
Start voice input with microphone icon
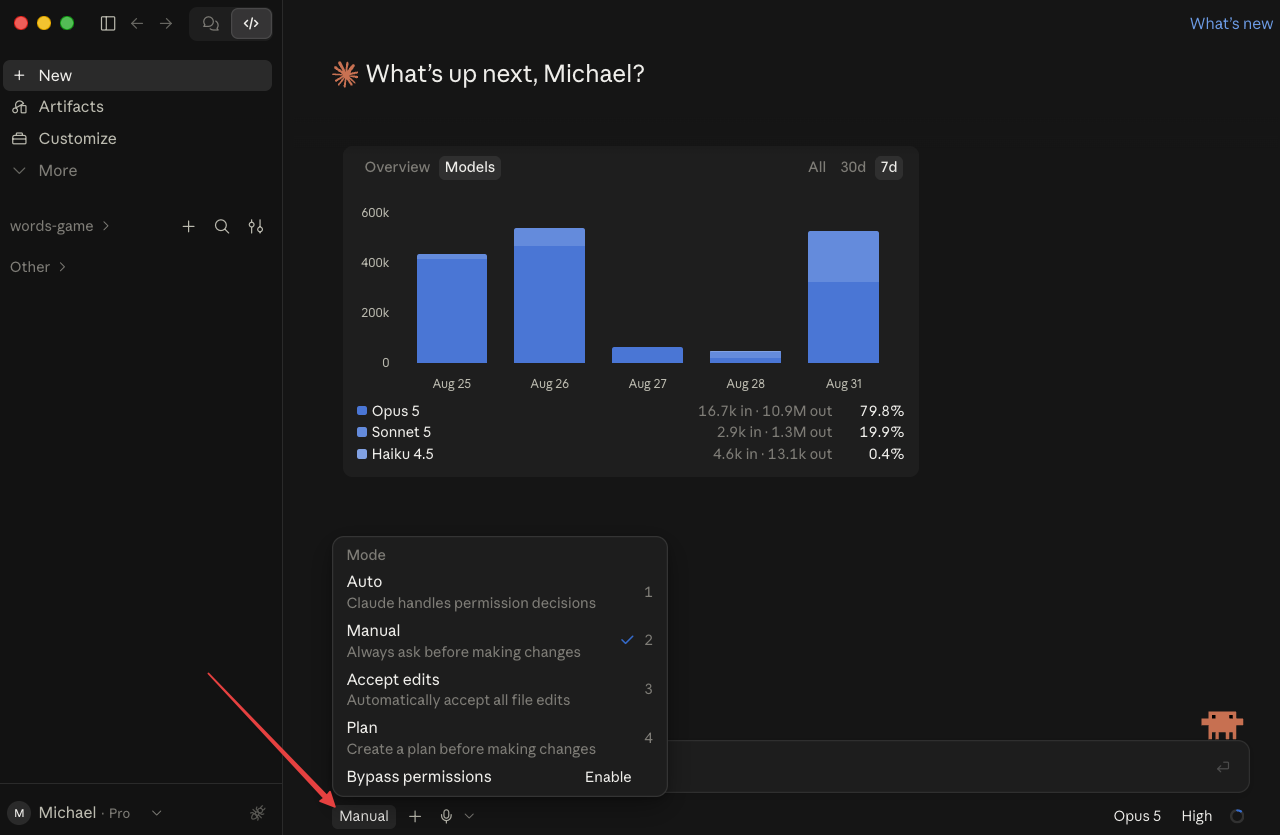click(446, 816)
